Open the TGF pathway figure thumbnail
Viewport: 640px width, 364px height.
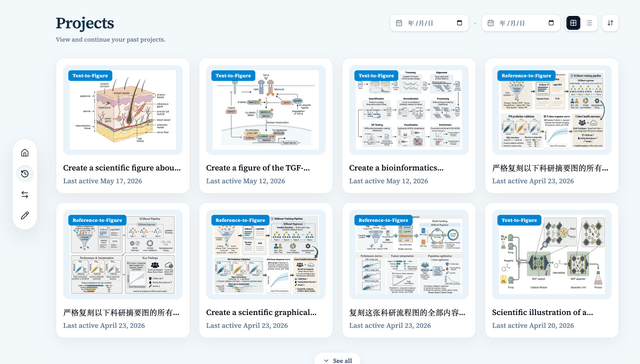pyautogui.click(x=266, y=110)
